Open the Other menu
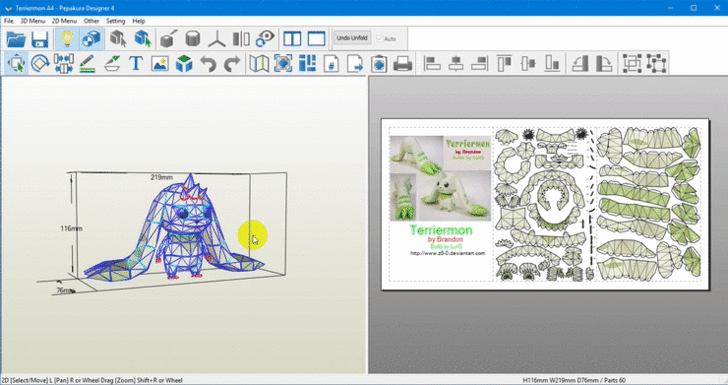 coord(91,21)
